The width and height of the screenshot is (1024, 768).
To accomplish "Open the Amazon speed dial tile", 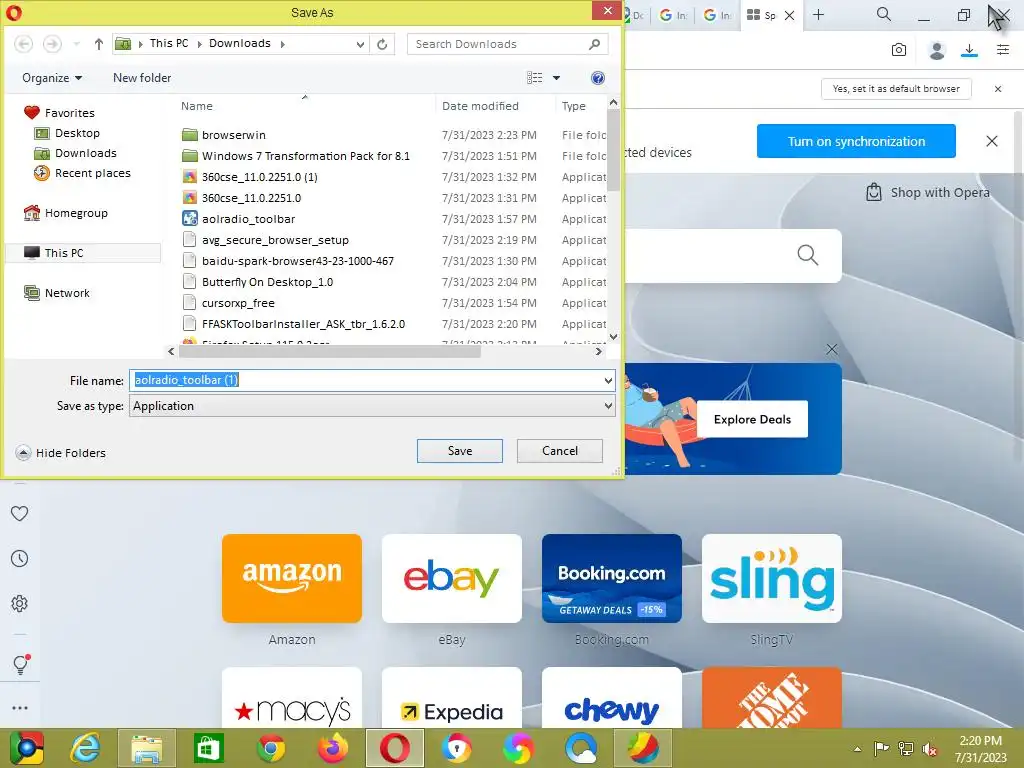I will pyautogui.click(x=292, y=579).
